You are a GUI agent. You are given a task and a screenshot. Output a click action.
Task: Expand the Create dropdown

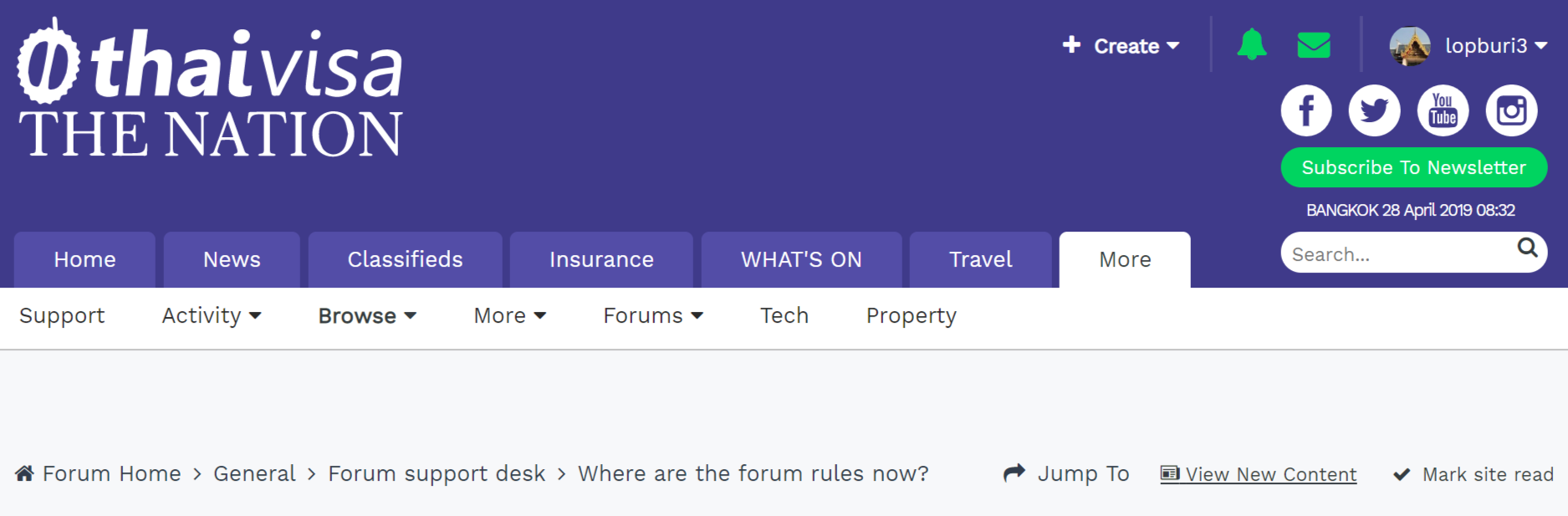point(1121,46)
